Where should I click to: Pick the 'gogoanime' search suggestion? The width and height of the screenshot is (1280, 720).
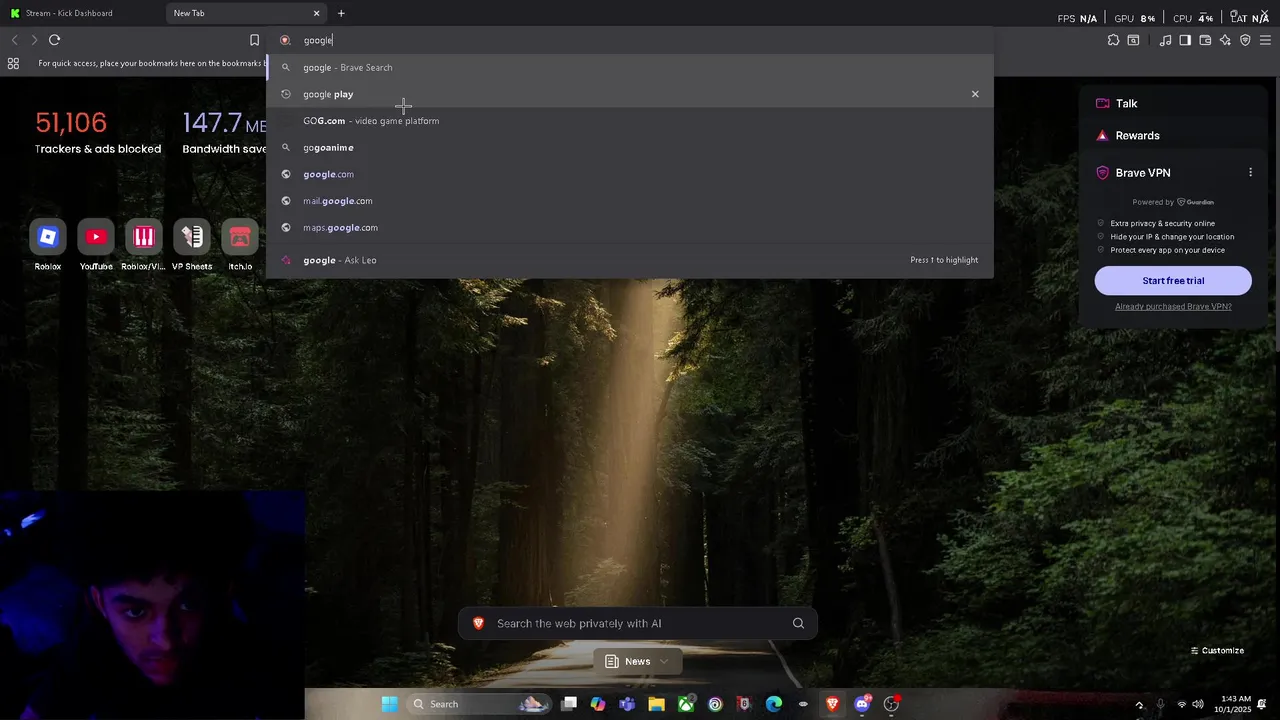pyautogui.click(x=630, y=147)
